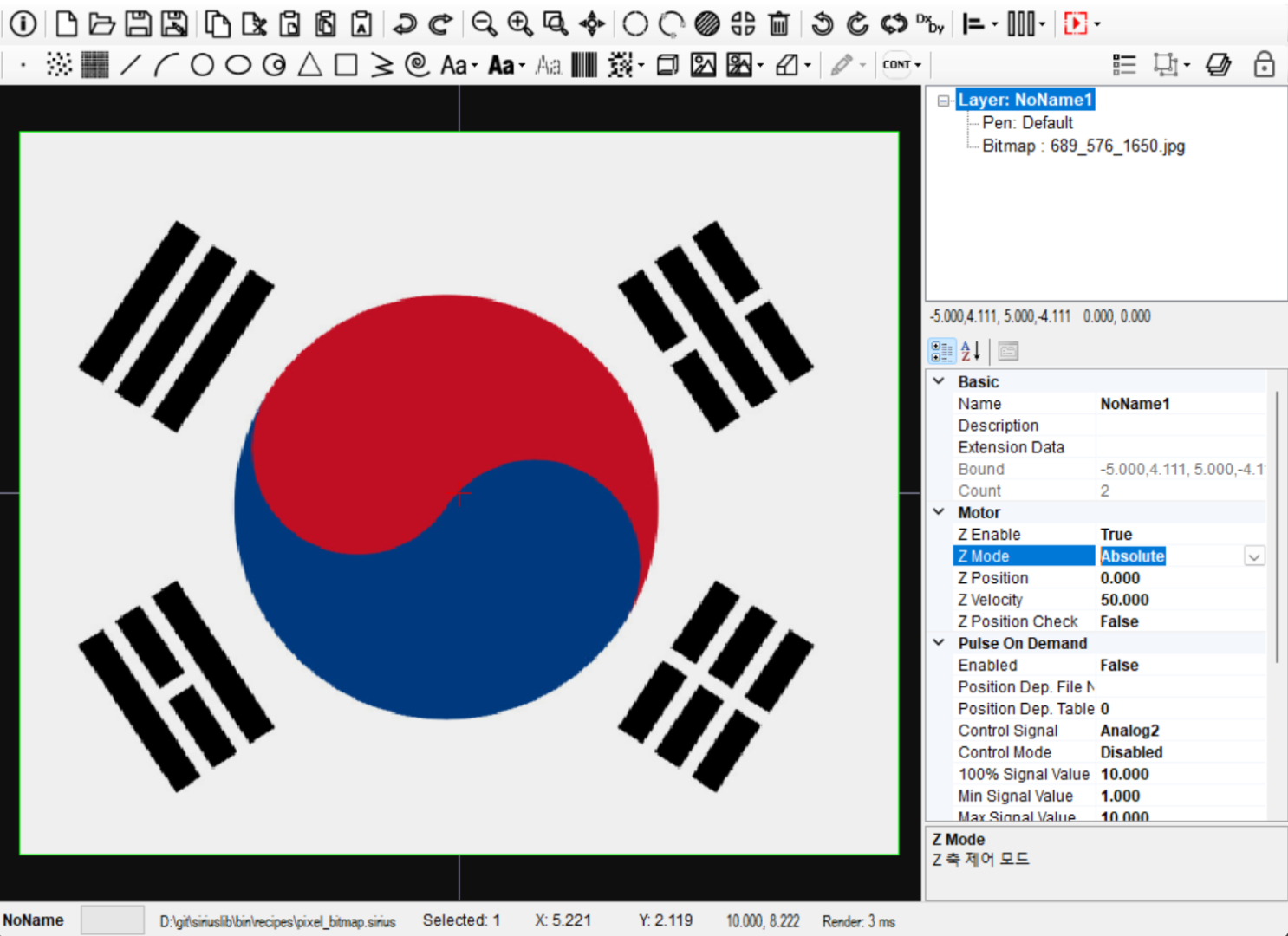The width and height of the screenshot is (1288, 936).
Task: Select the line drawing tool
Action: pos(130,65)
